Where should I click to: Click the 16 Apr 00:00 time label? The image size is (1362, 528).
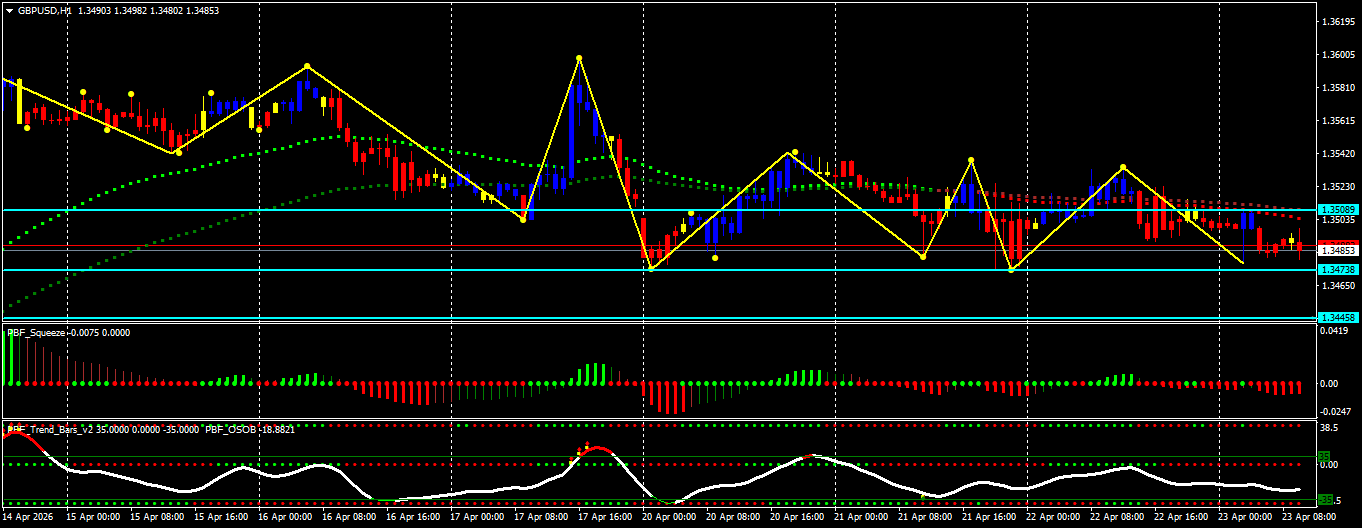click(x=284, y=517)
